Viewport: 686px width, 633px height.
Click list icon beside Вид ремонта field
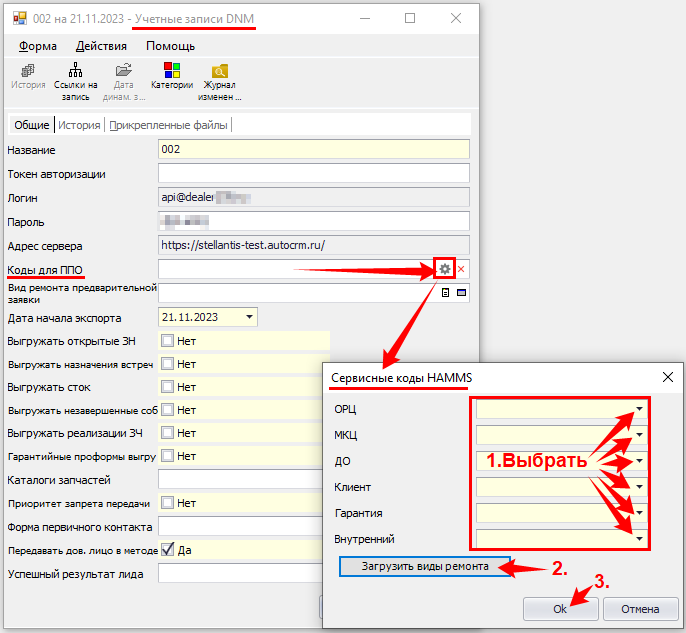click(446, 293)
